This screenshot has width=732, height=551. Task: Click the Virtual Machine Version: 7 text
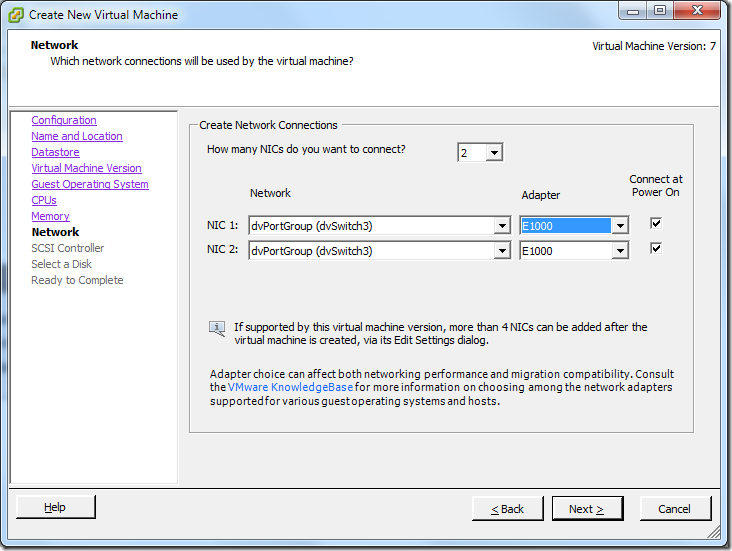click(654, 46)
